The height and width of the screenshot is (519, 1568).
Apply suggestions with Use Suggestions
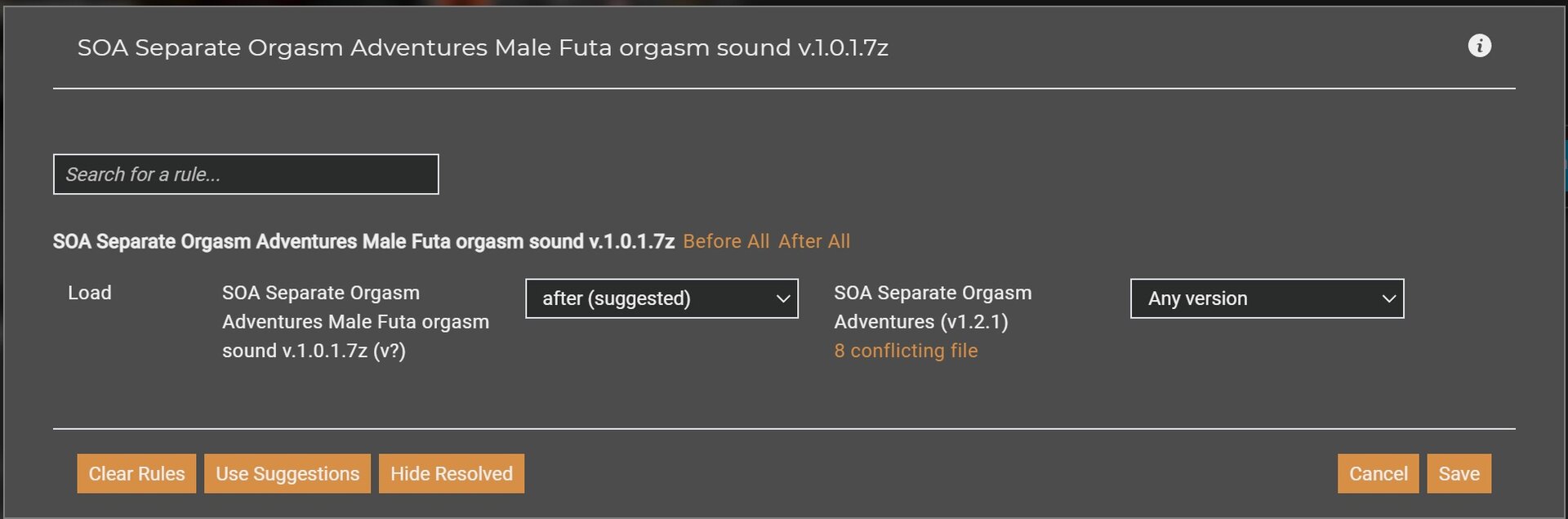point(287,473)
